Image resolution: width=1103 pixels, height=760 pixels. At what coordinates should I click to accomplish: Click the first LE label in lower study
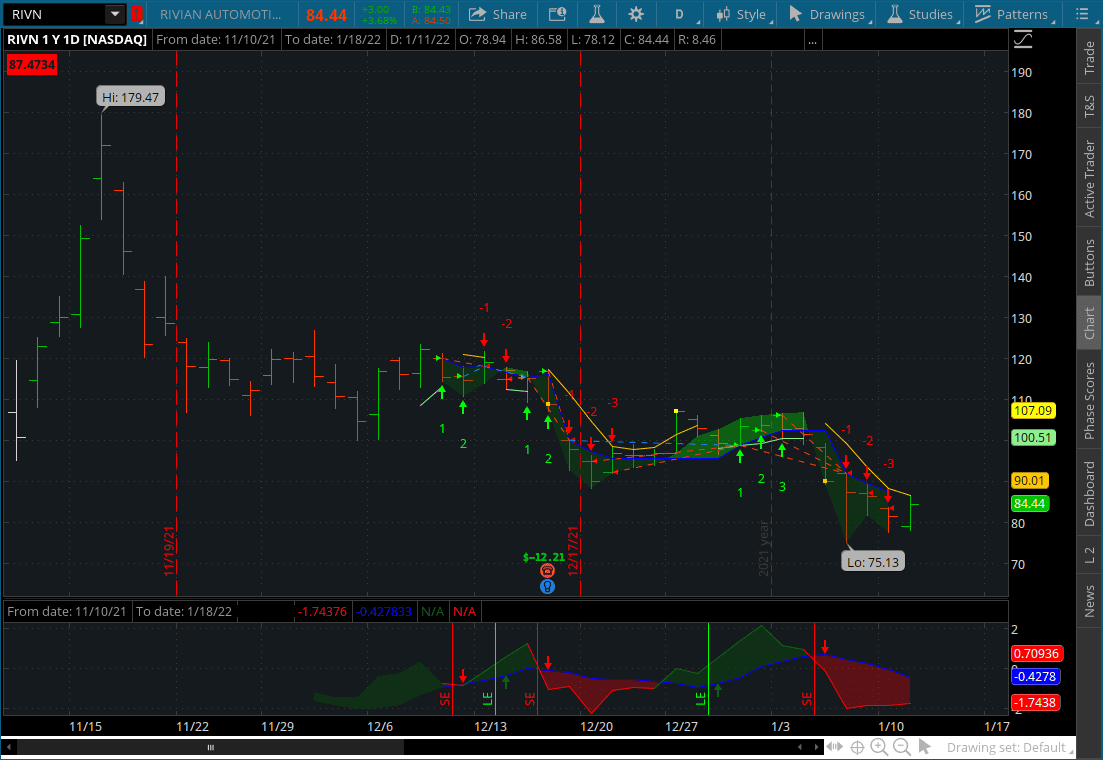pos(487,699)
